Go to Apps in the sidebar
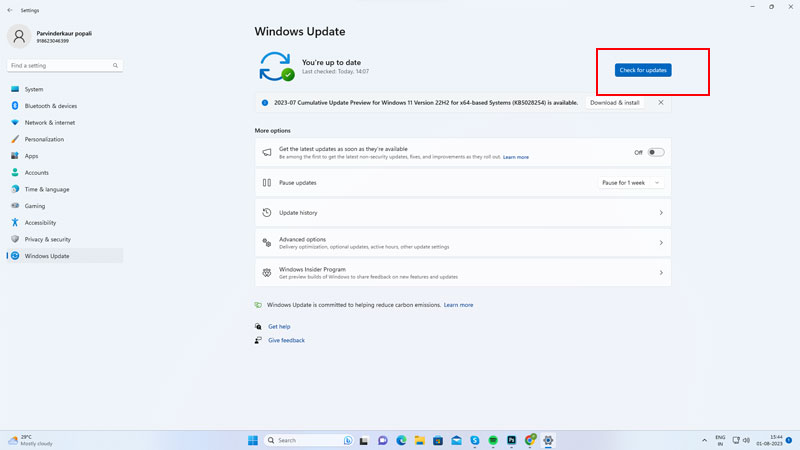The width and height of the screenshot is (800, 450). click(65, 156)
